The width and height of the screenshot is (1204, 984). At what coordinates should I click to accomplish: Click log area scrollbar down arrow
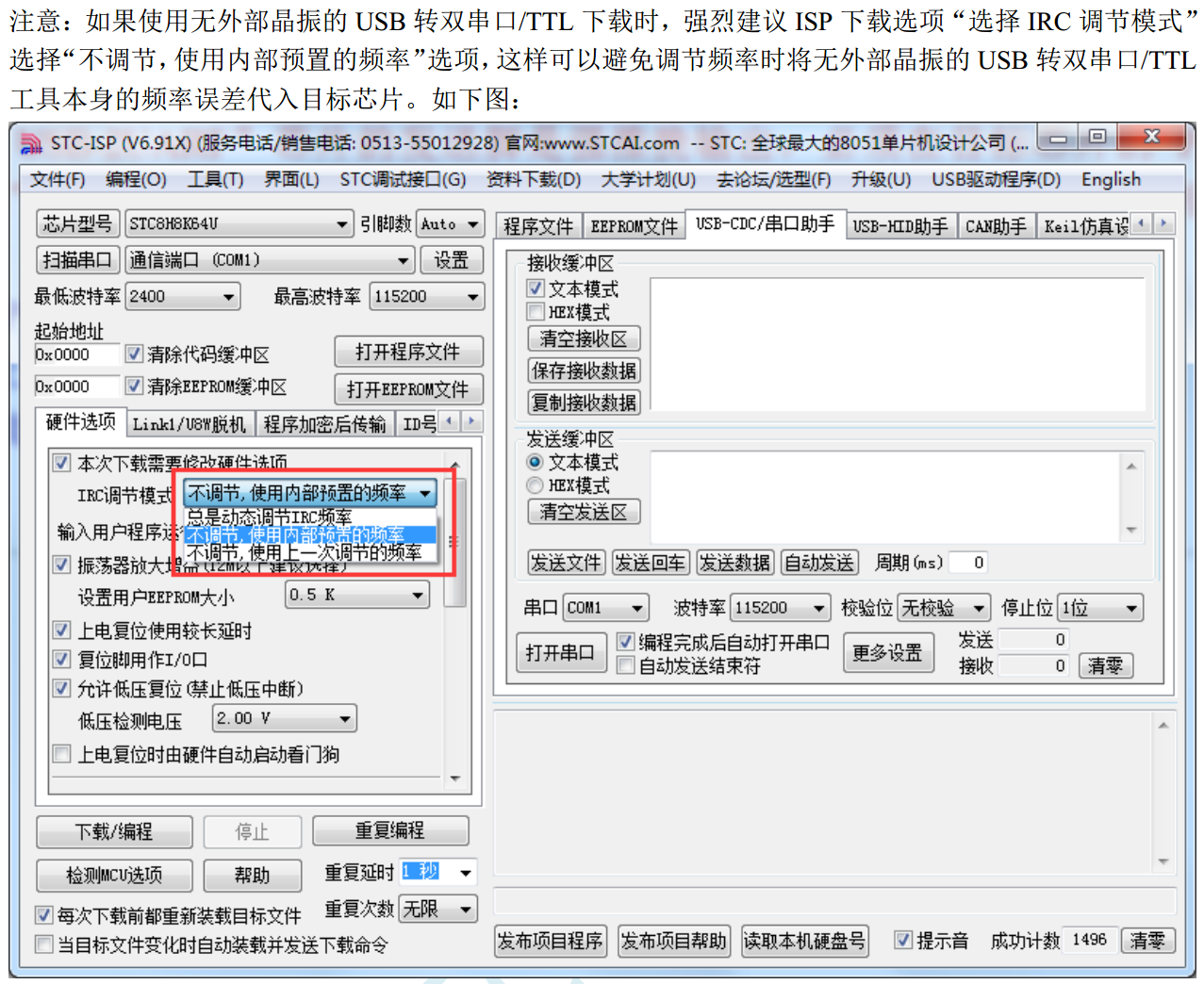pyautogui.click(x=1163, y=861)
